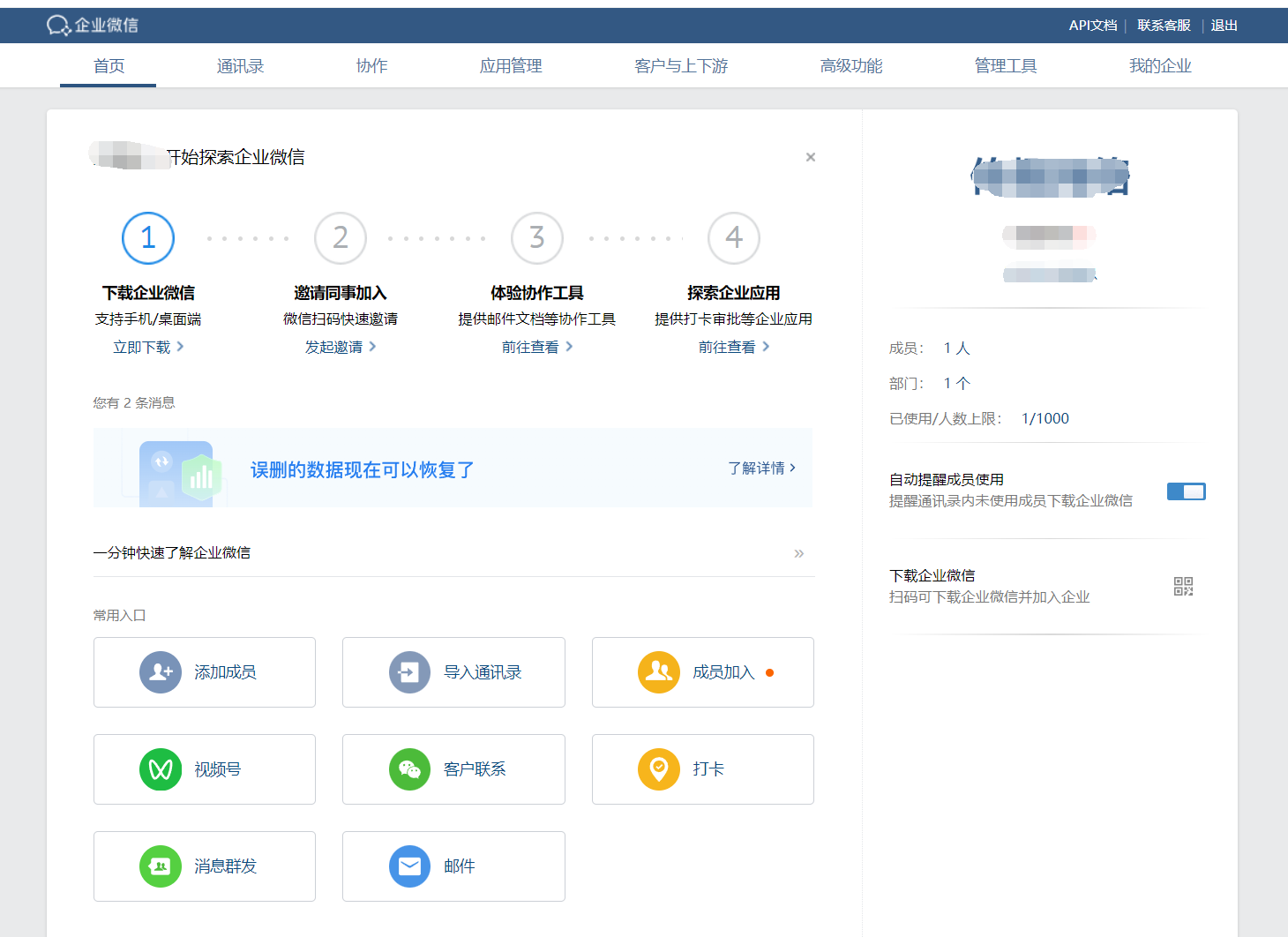1288x937 pixels.
Task: Toggle 自动提醒成员使用 switch
Action: point(1186,491)
